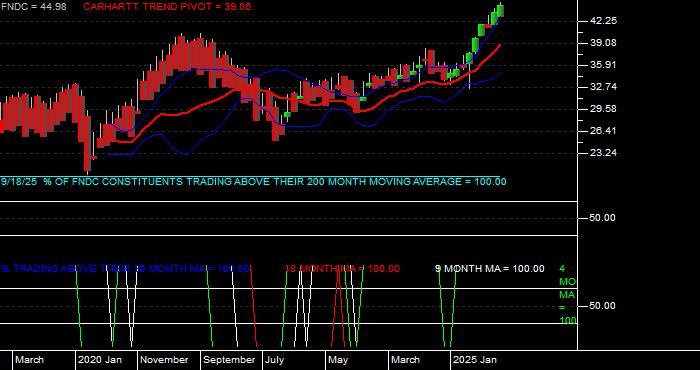
Task: Select the 9 MONTH MA = 100.00 label
Action: point(490,269)
